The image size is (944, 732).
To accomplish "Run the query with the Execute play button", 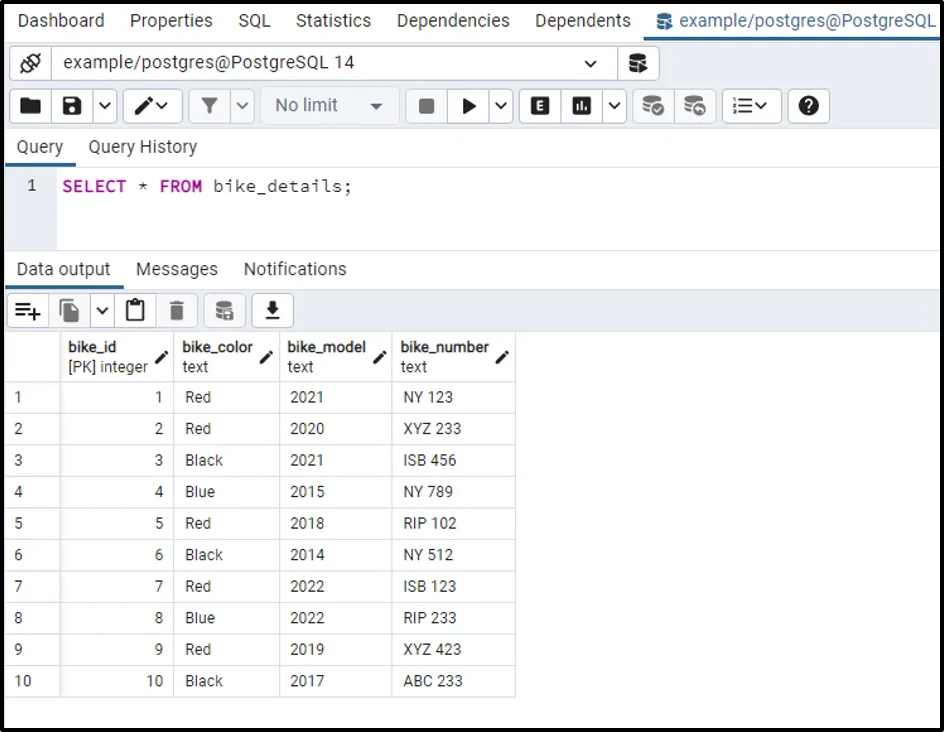I will pos(468,106).
